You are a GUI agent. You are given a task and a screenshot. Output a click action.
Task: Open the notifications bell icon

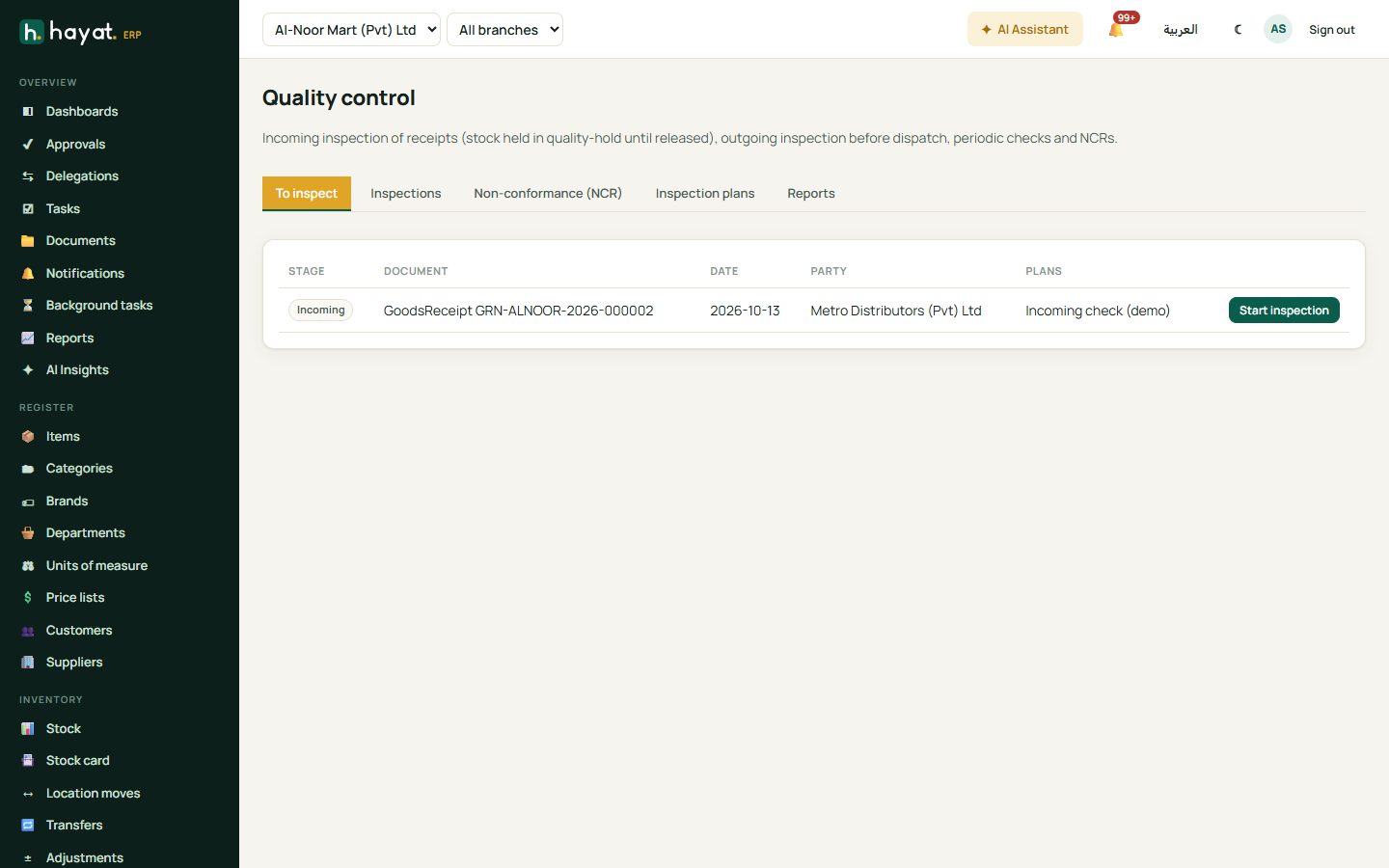tap(1116, 30)
